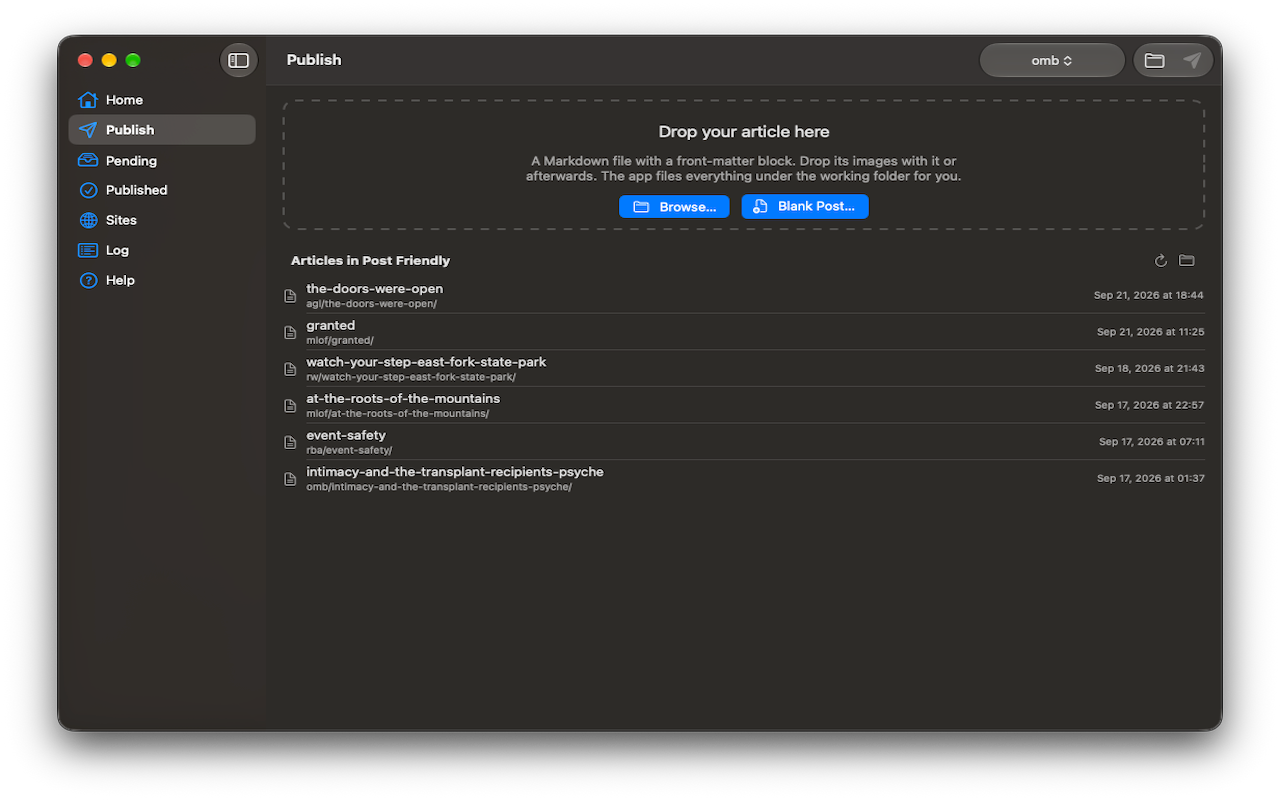The height and width of the screenshot is (800, 1280).
Task: Click document icon beside watch-your-step-east-fork-state-park
Action: [290, 369]
